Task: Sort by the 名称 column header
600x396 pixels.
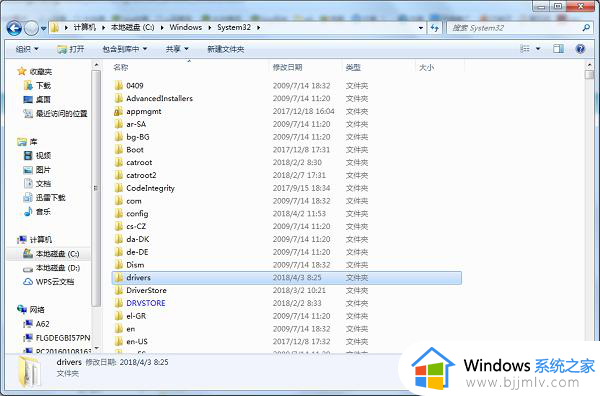Action: [x=121, y=67]
